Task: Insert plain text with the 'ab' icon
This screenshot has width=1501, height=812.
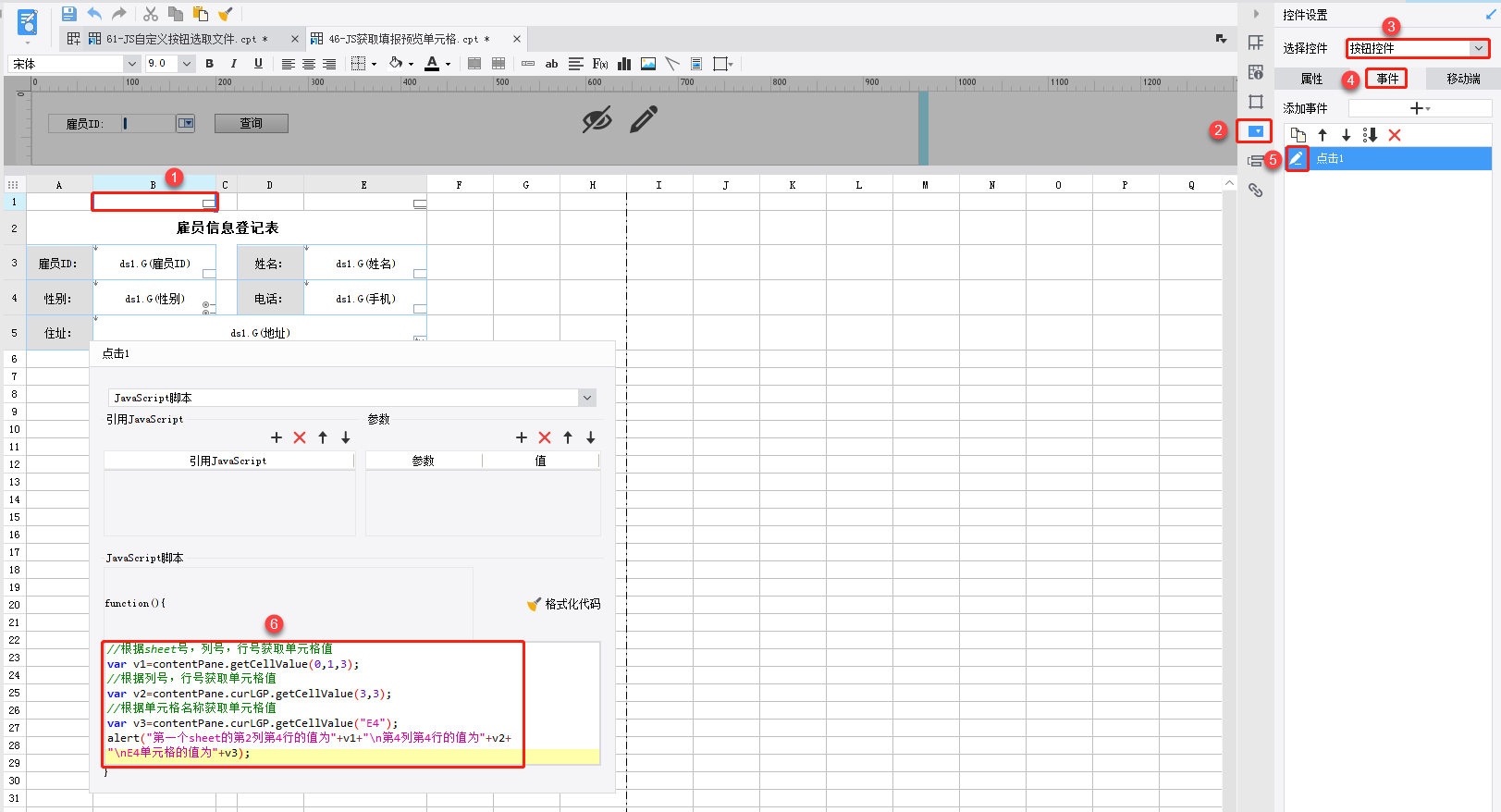Action: tap(551, 64)
